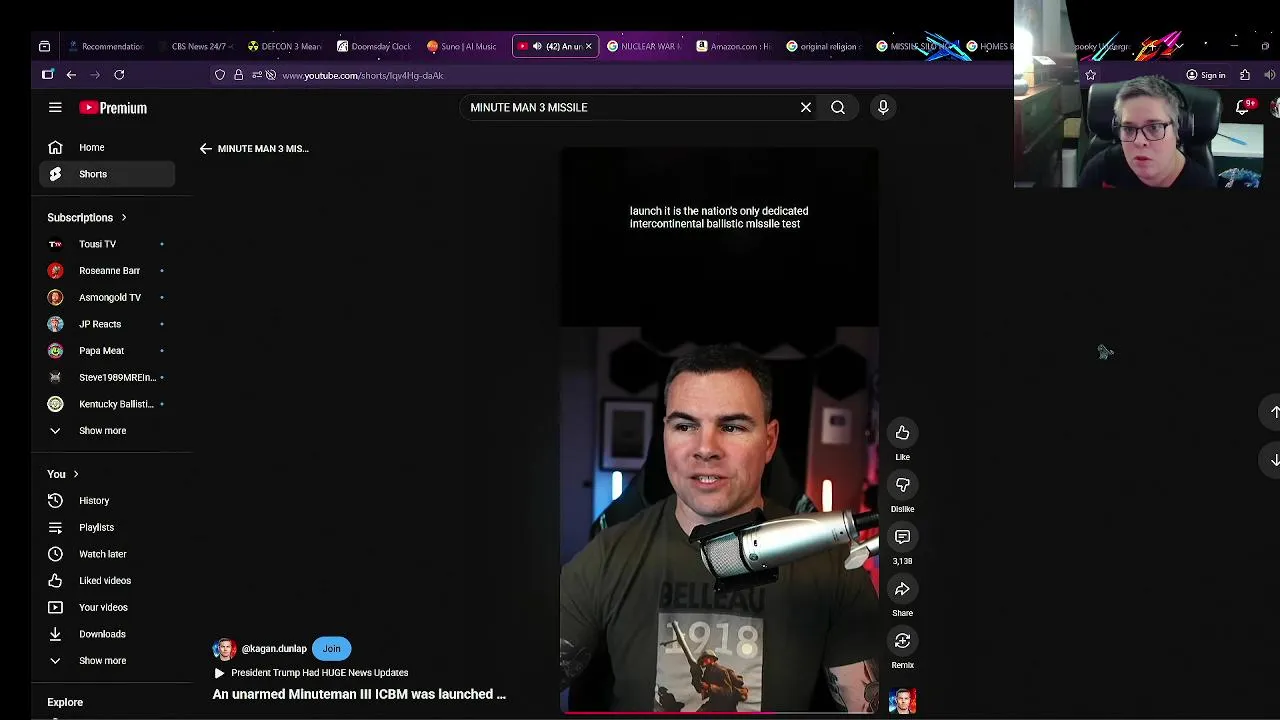
Task: Go to previous short with up arrow
Action: [1274, 412]
